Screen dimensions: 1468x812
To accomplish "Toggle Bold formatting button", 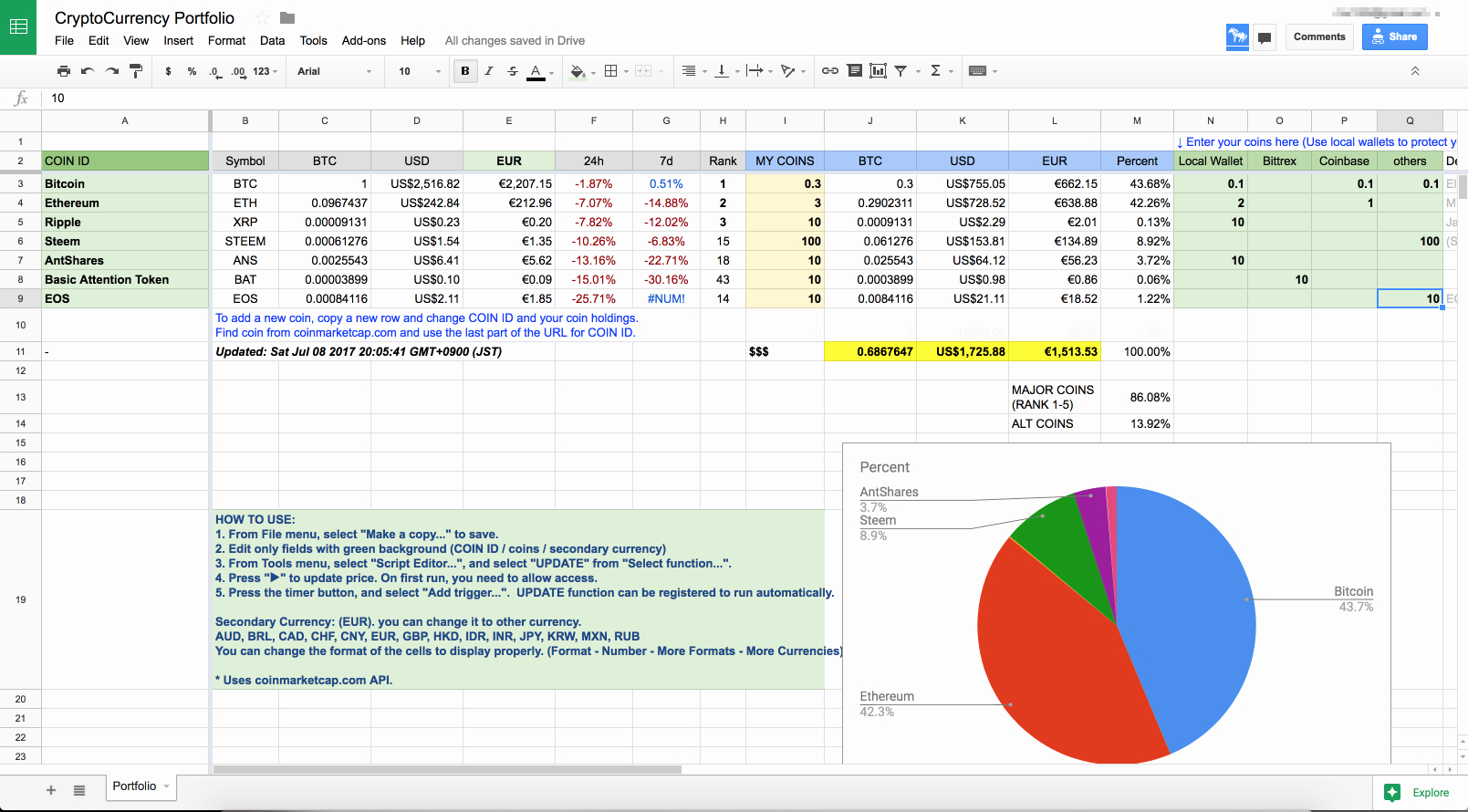I will tap(465, 71).
